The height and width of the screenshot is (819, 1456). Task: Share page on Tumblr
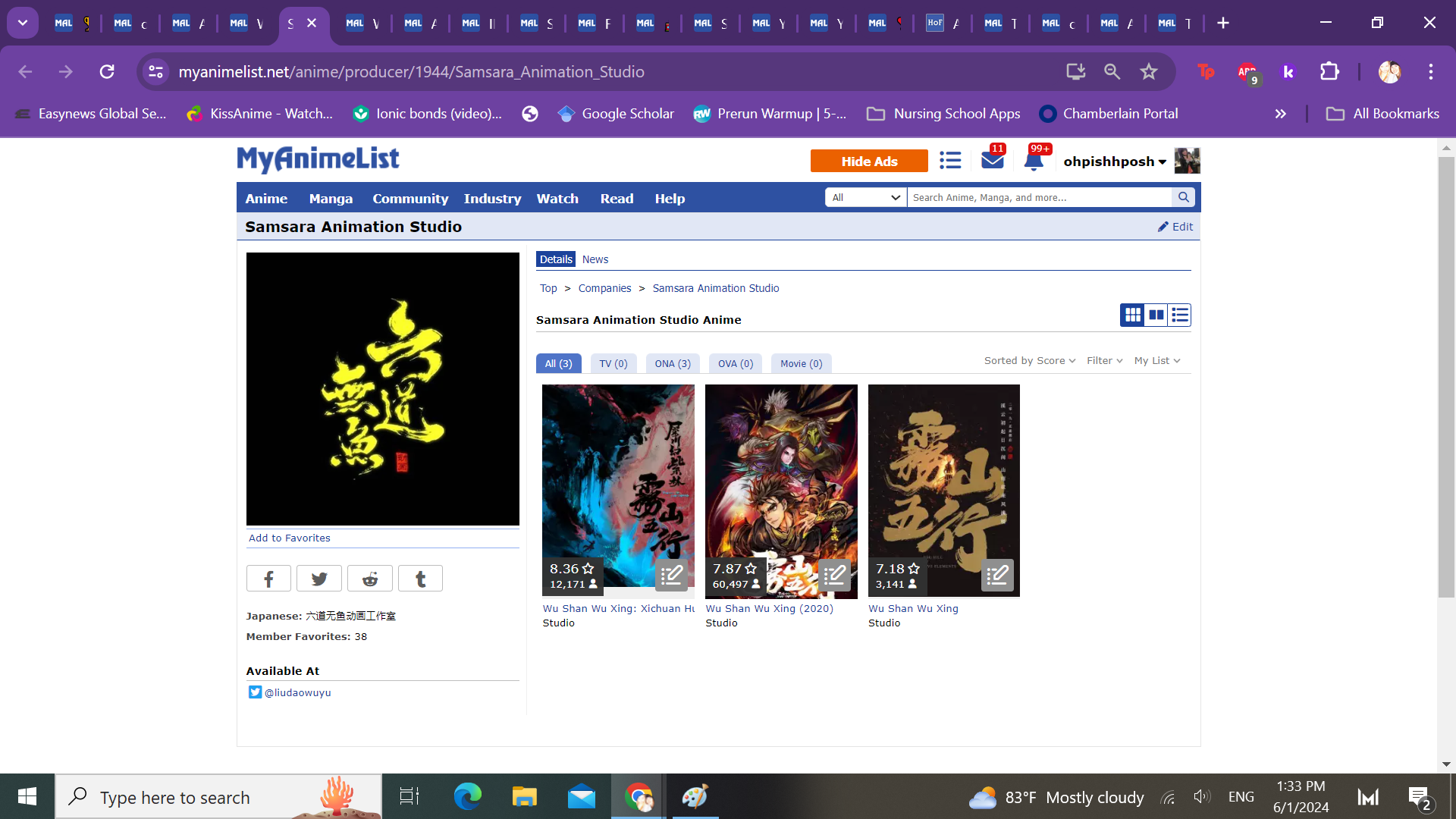[x=420, y=579]
